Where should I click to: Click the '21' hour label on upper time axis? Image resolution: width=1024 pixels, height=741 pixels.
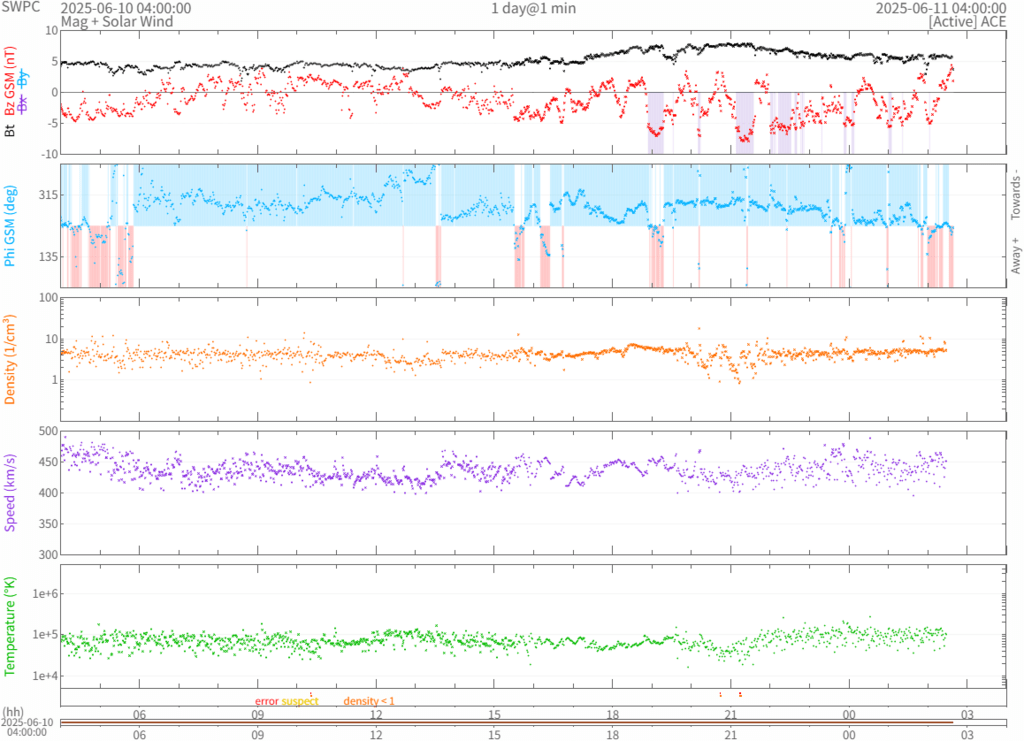tap(731, 714)
